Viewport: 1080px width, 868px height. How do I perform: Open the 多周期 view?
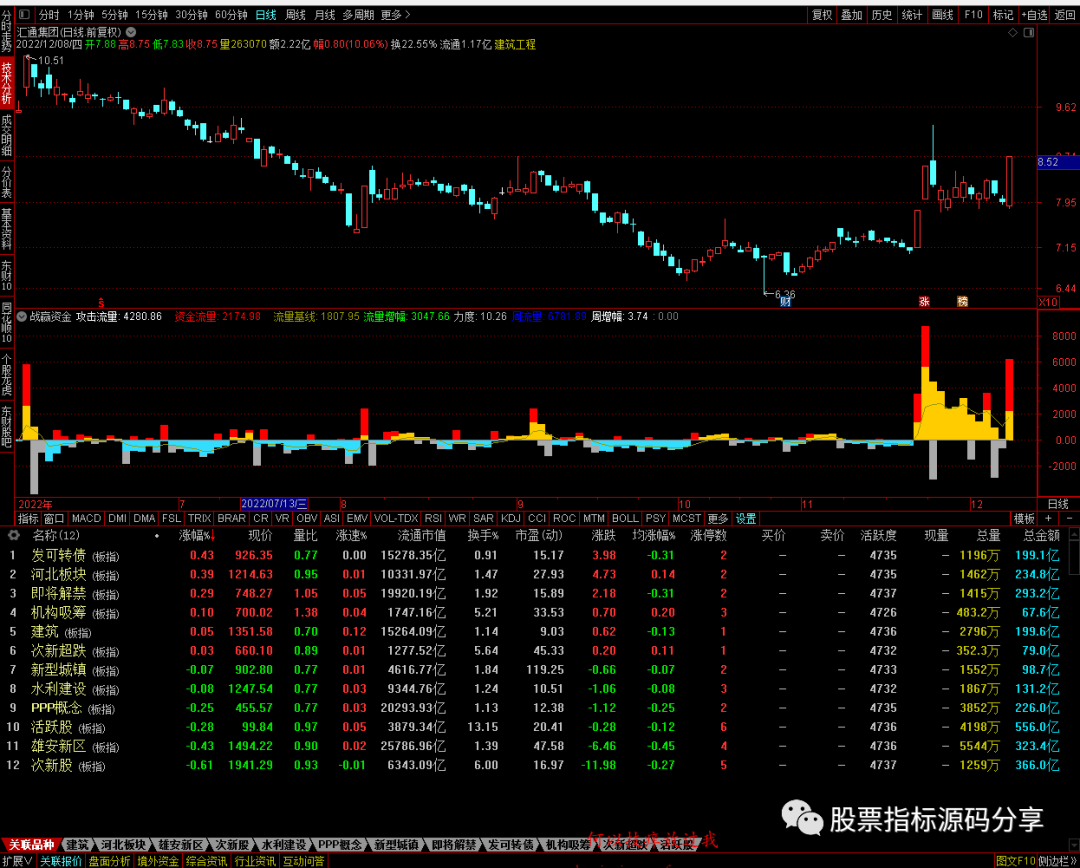click(358, 14)
